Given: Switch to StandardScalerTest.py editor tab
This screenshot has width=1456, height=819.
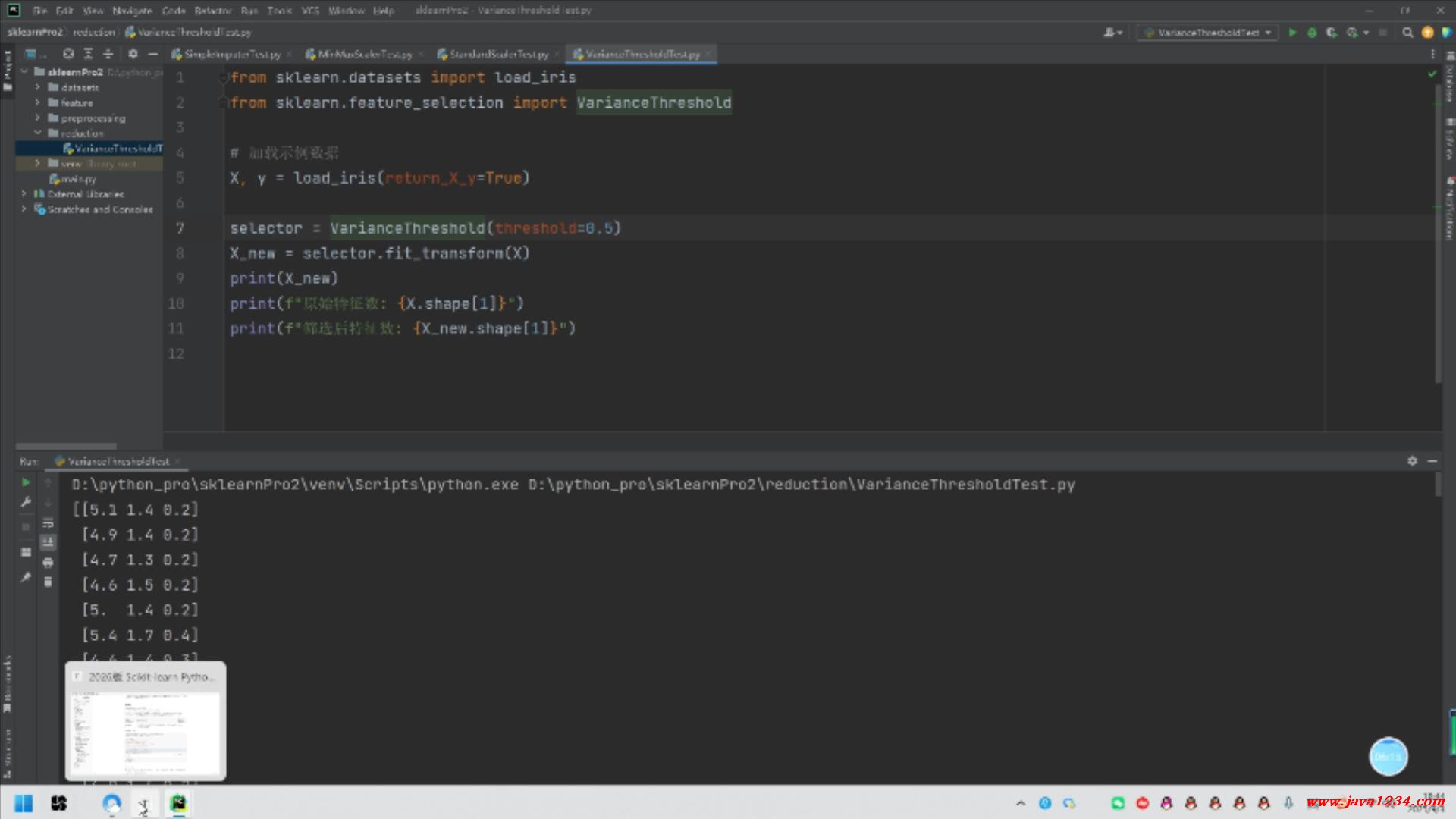Looking at the screenshot, I should coord(498,55).
